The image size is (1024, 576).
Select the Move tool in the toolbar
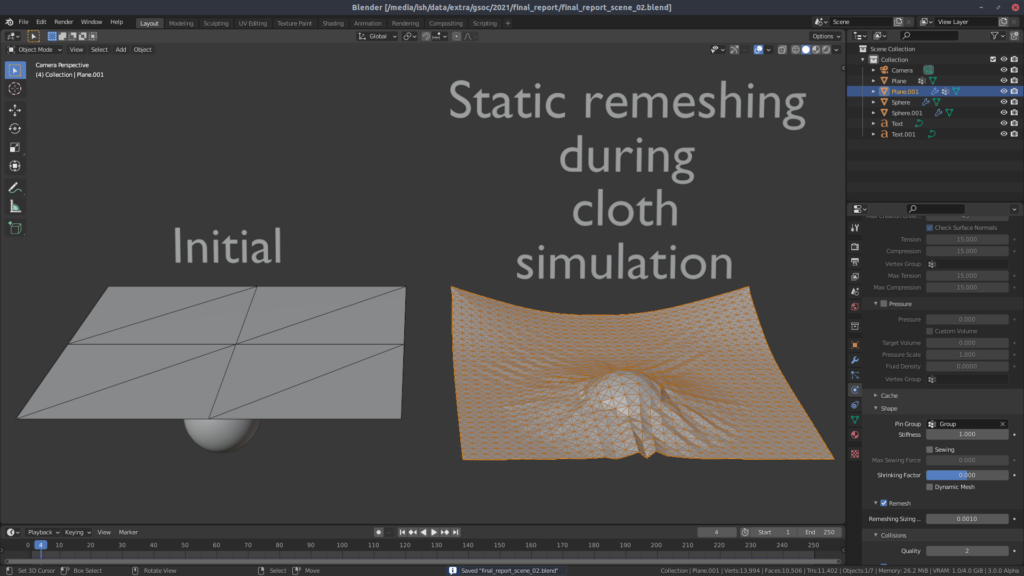(15, 110)
